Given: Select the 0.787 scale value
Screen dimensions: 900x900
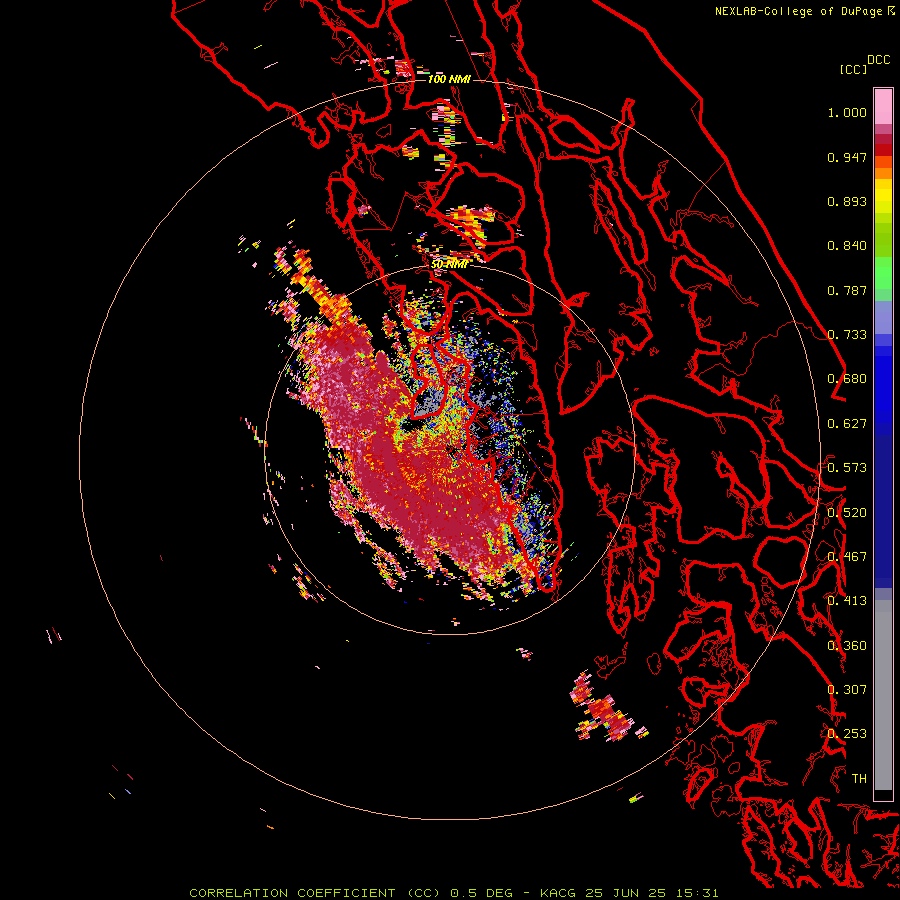Looking at the screenshot, I should (847, 290).
